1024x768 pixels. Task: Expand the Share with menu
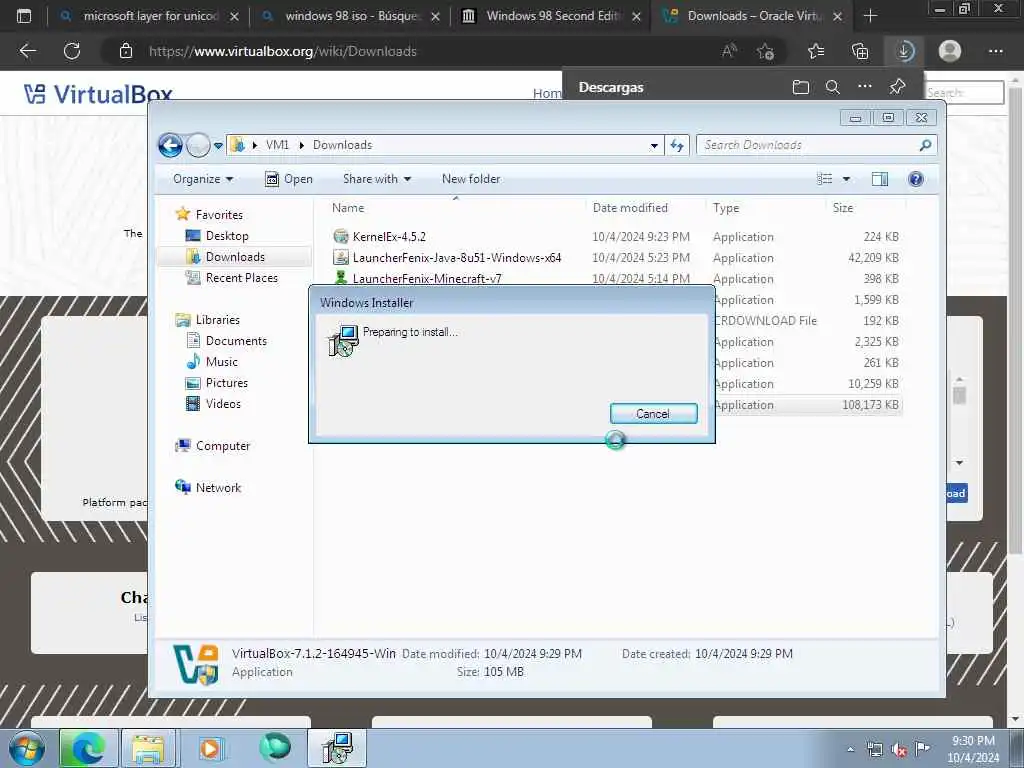[x=377, y=179]
